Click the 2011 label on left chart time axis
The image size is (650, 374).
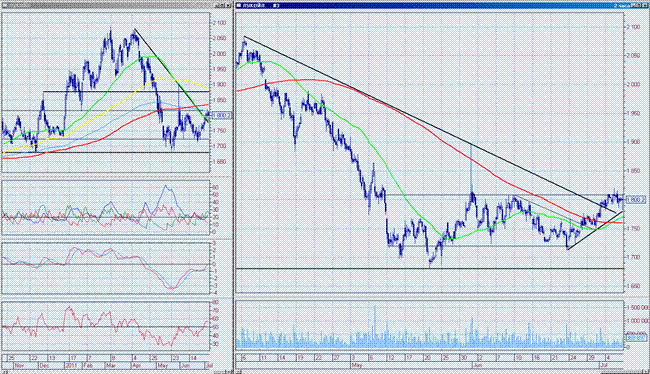point(70,365)
